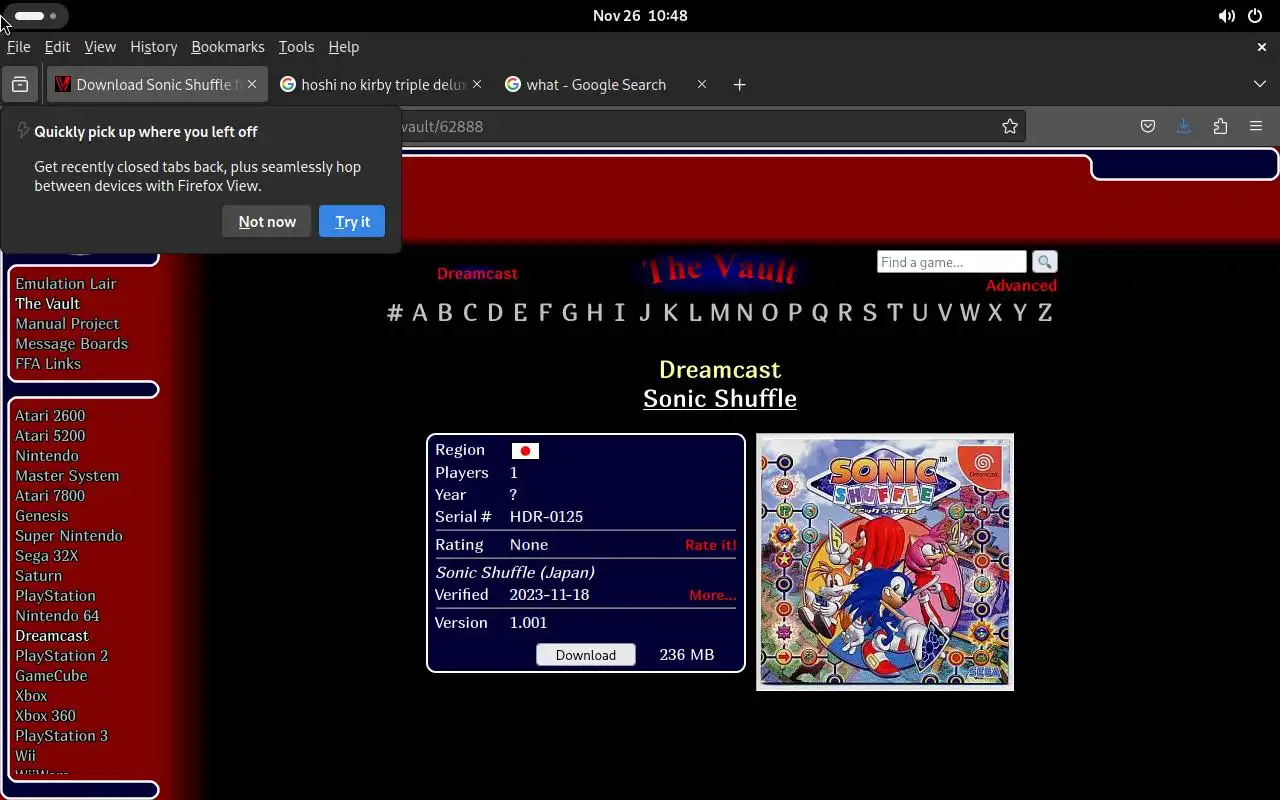Open Emulation Lair in the sidebar
The width and height of the screenshot is (1280, 800).
(x=66, y=284)
